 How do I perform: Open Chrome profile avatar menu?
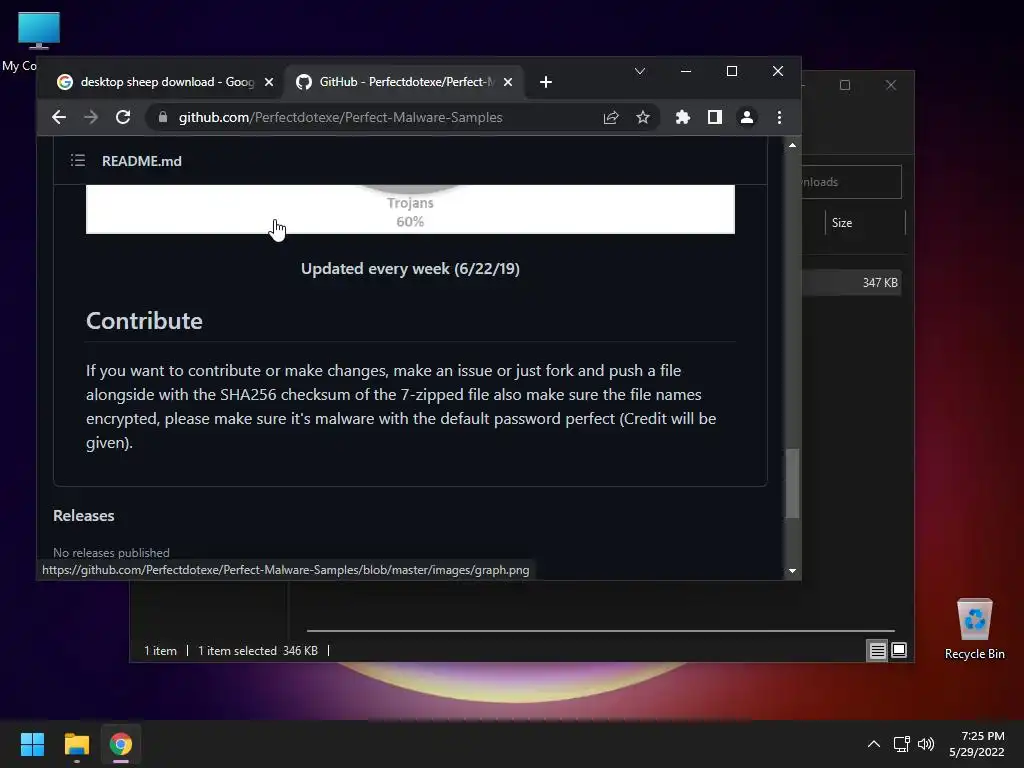(x=746, y=118)
